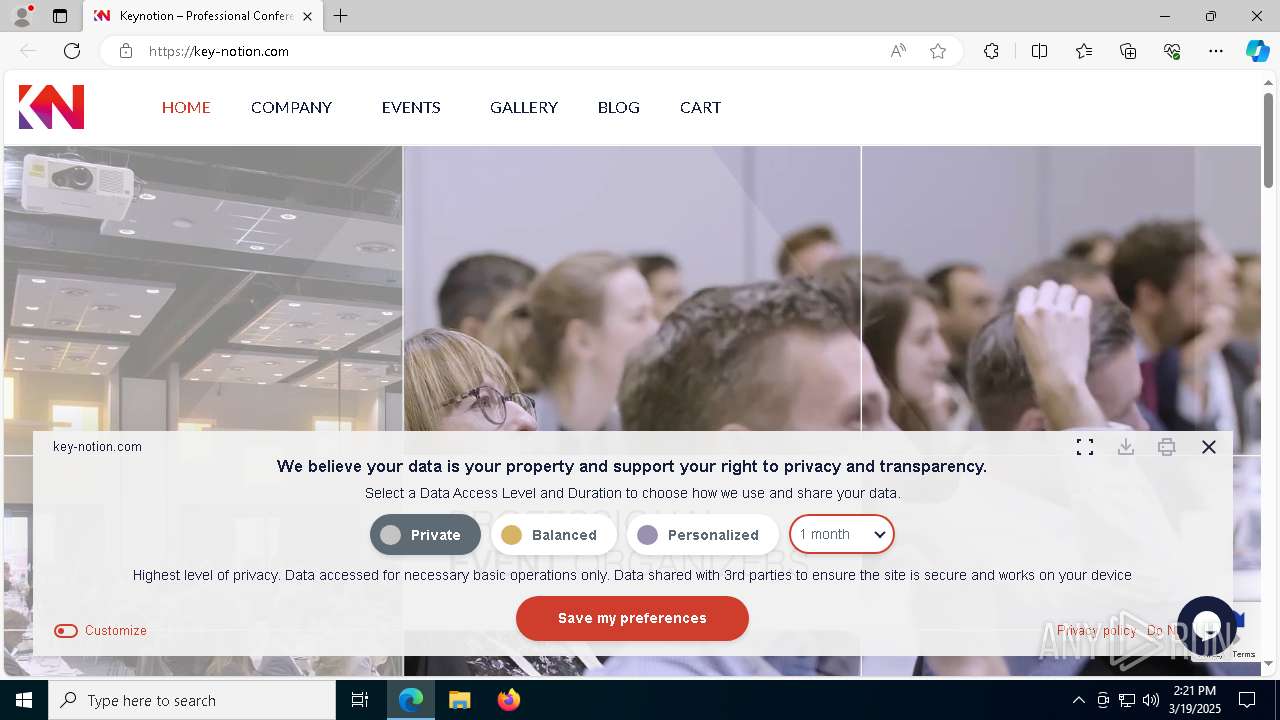Image resolution: width=1280 pixels, height=720 pixels.
Task: Open File Explorer from taskbar
Action: point(459,700)
